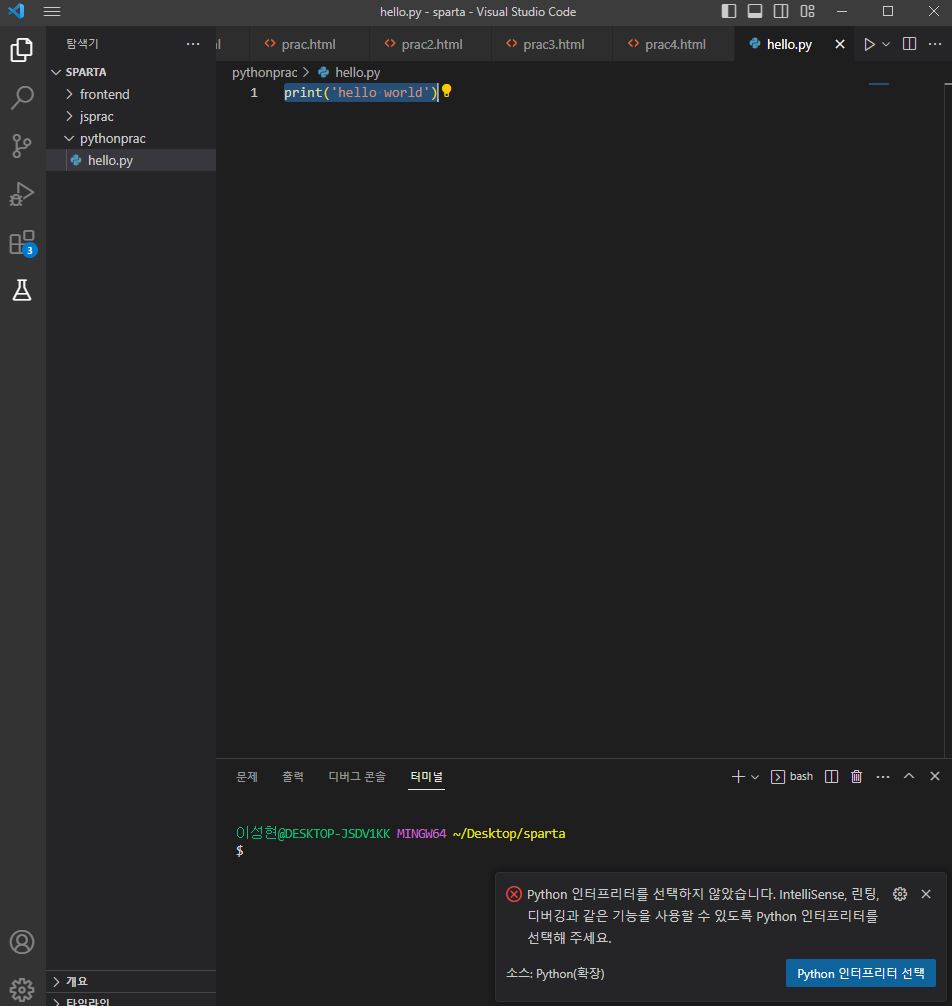Open editor more actions menu

coord(935,44)
